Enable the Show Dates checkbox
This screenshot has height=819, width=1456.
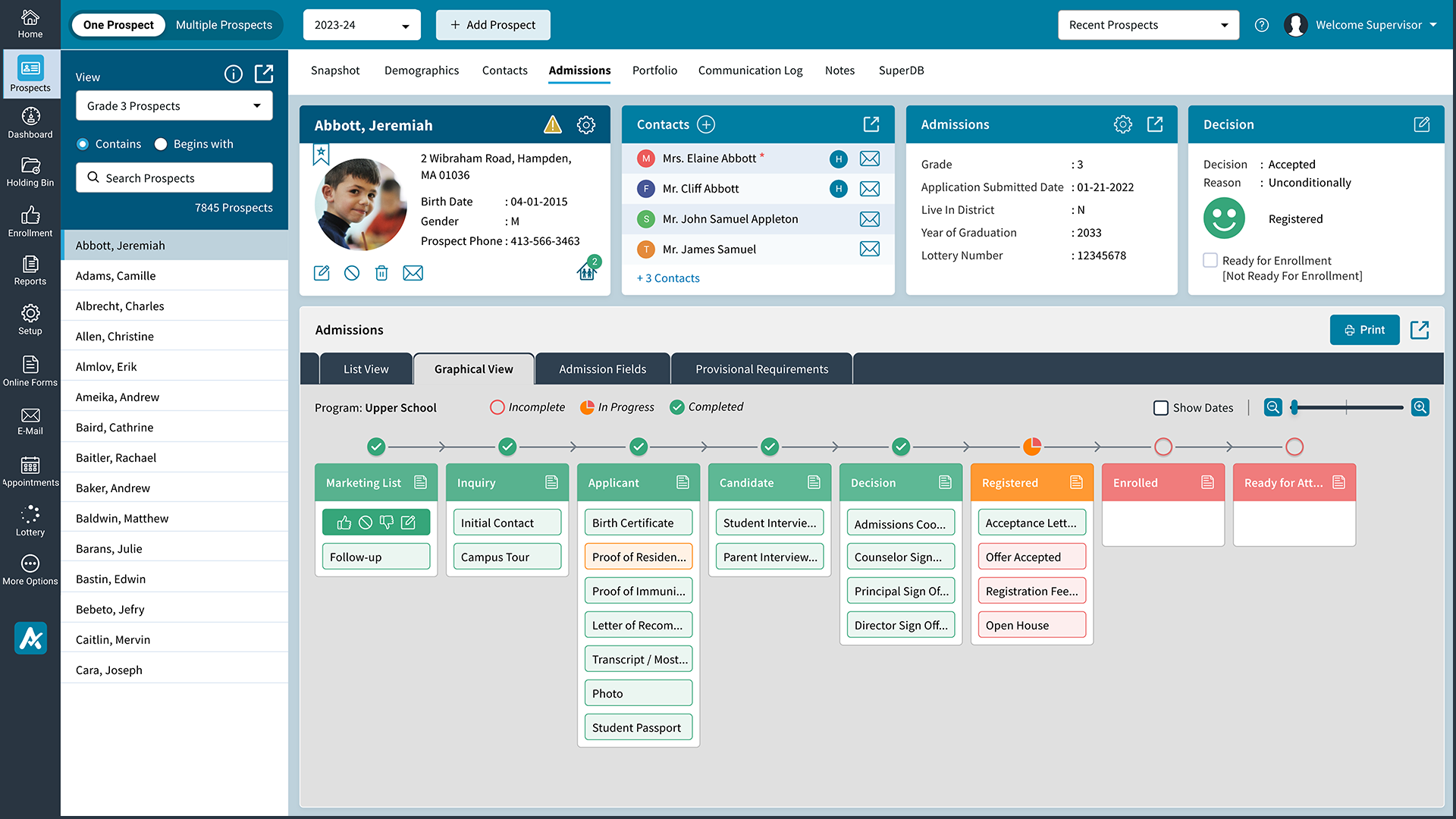1161,408
